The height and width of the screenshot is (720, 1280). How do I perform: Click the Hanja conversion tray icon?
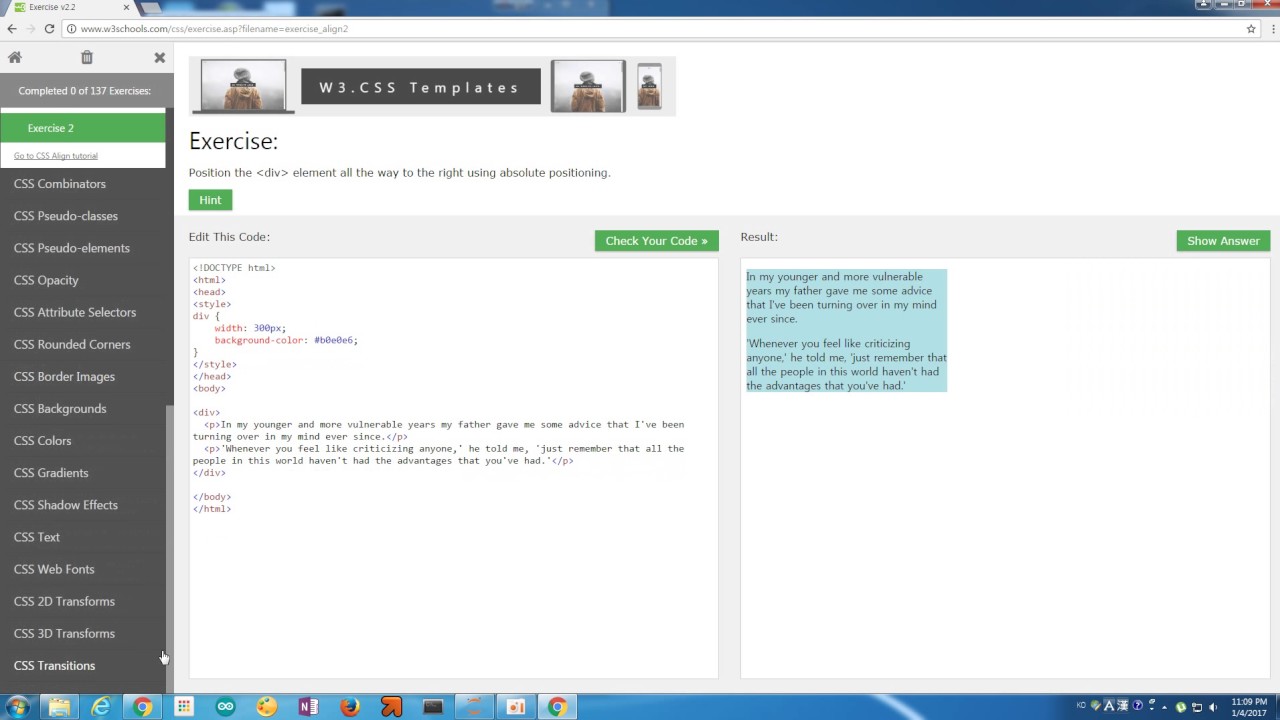pyautogui.click(x=1123, y=706)
